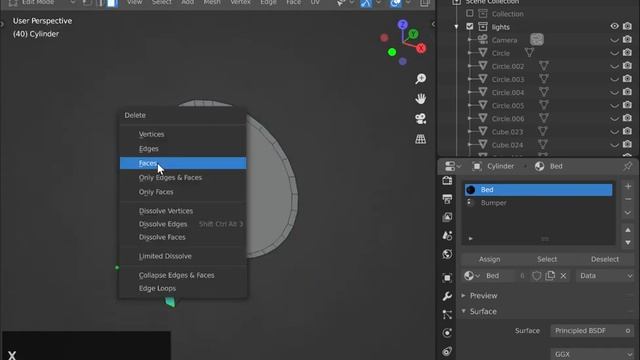Choose Edges in the Delete menu
This screenshot has height=360, width=640.
(x=183, y=149)
